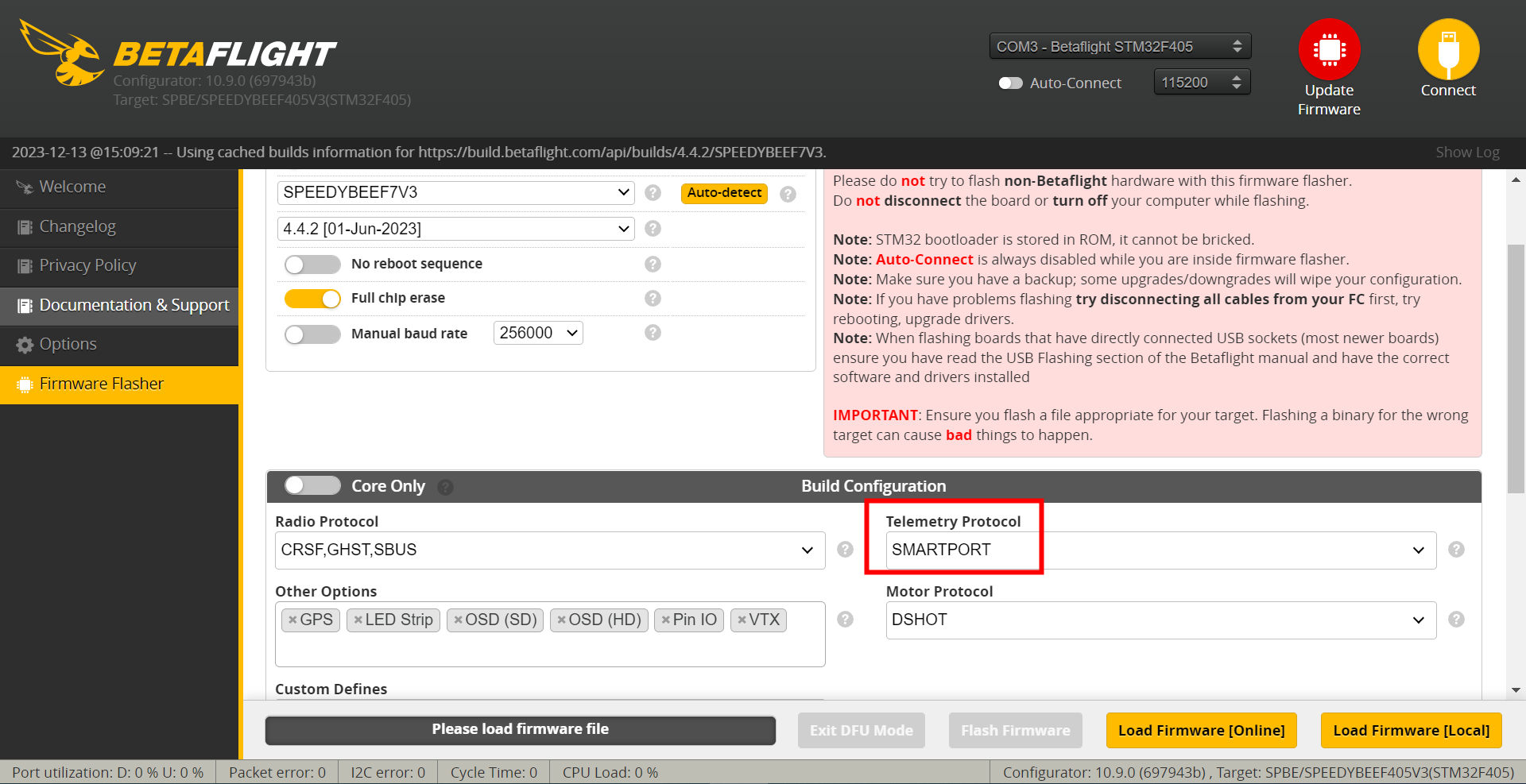
Task: Click the 'Please load firmware file' progress bar
Action: (520, 730)
